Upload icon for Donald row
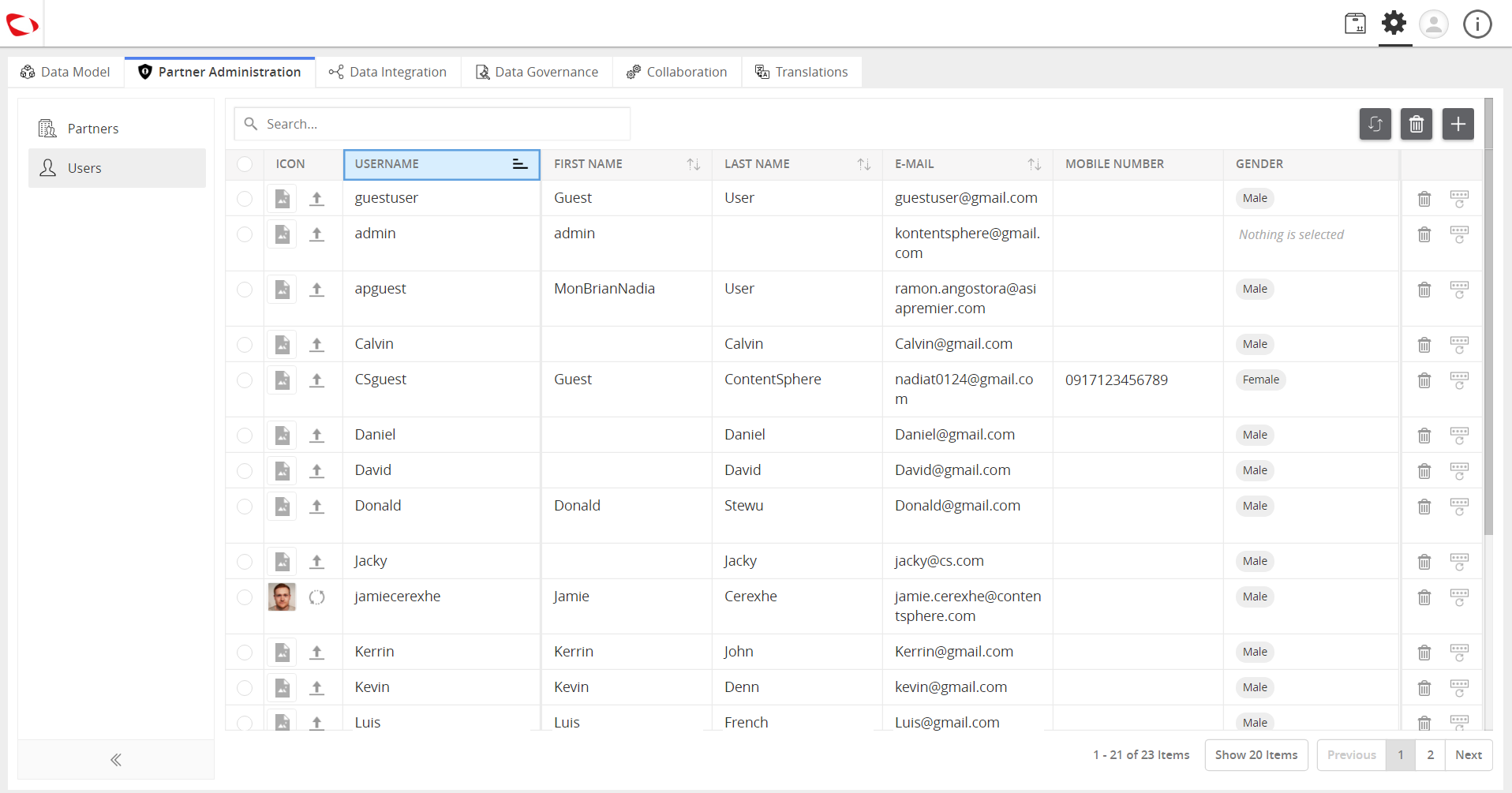The image size is (1512, 793). 316,507
